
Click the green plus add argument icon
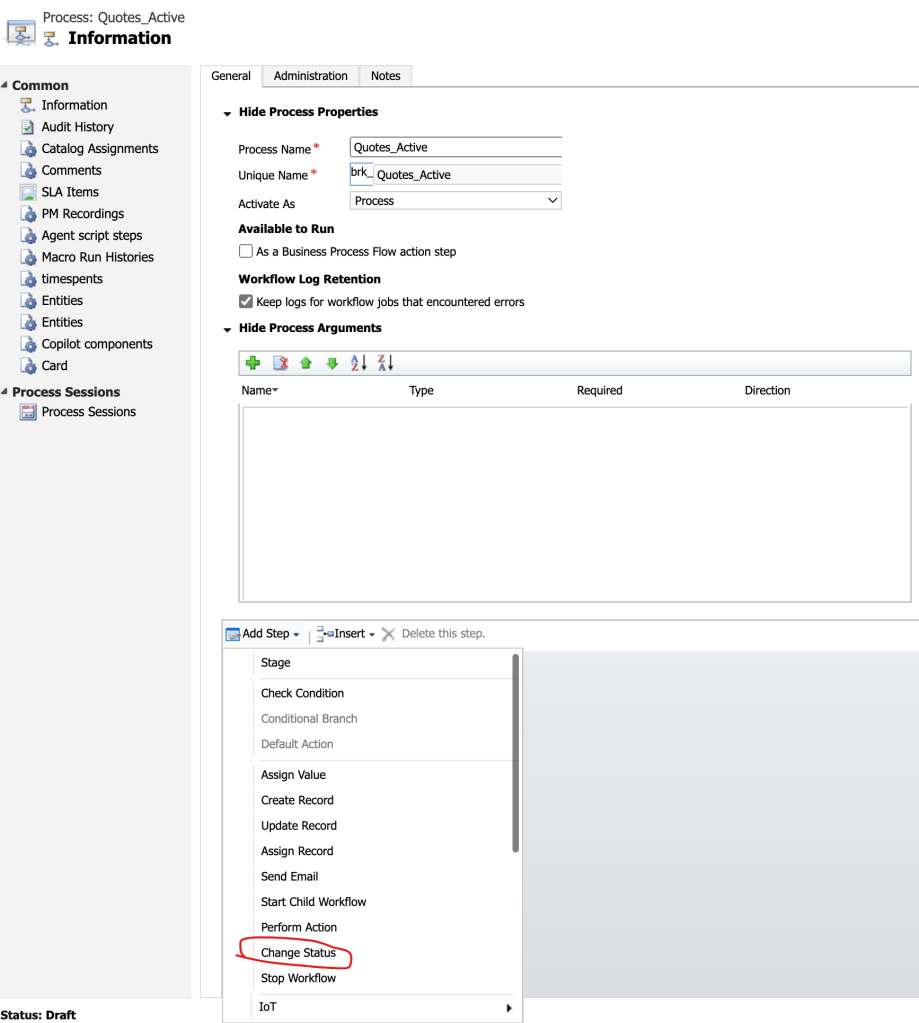(x=253, y=364)
